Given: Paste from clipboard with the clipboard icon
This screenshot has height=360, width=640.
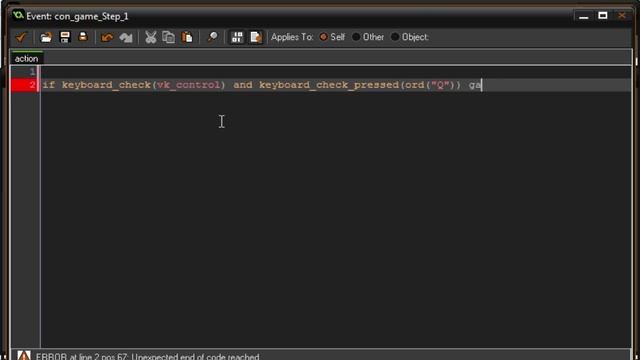Looking at the screenshot, I should click(187, 37).
